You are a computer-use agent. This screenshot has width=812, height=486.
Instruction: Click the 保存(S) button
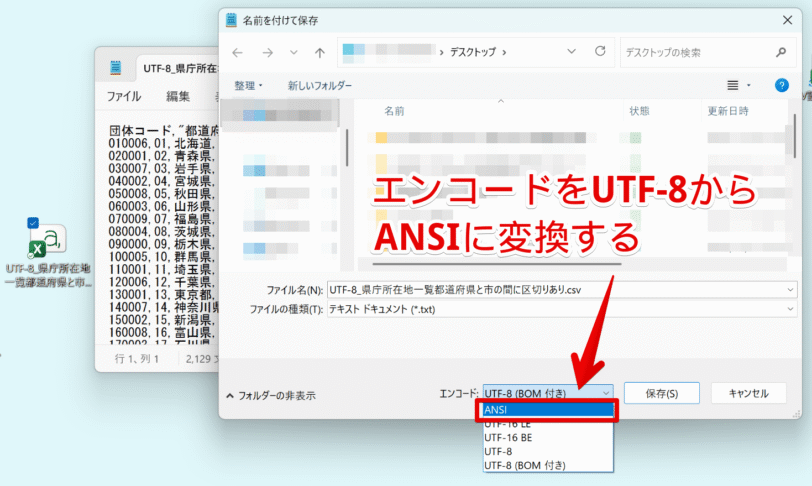(x=662, y=393)
